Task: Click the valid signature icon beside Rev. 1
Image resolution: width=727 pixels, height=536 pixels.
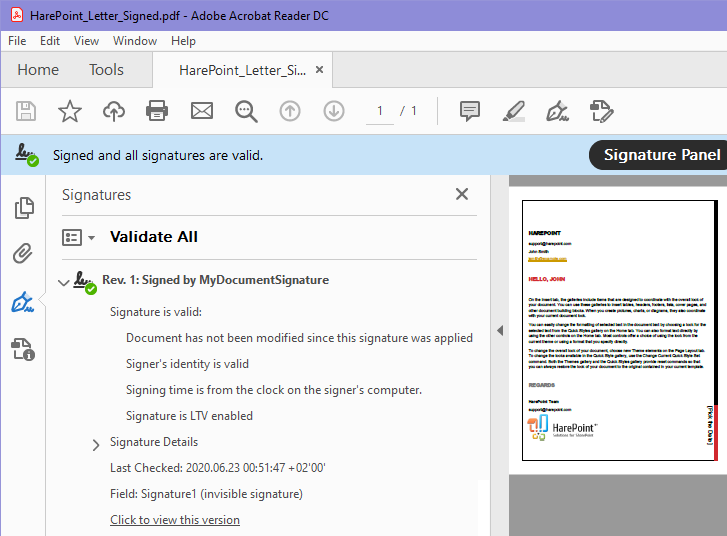Action: (x=85, y=282)
